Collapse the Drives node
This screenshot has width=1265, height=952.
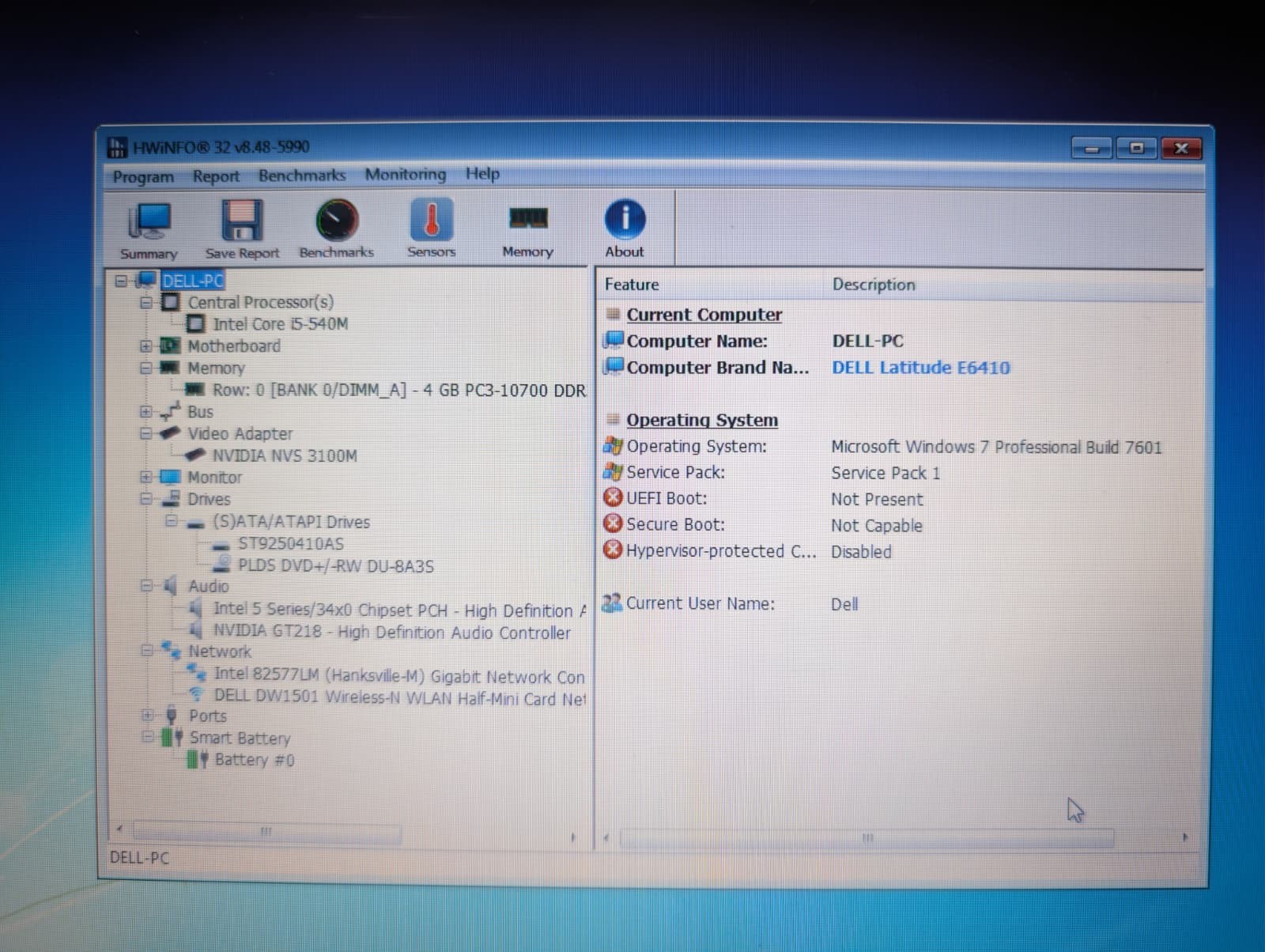145,499
